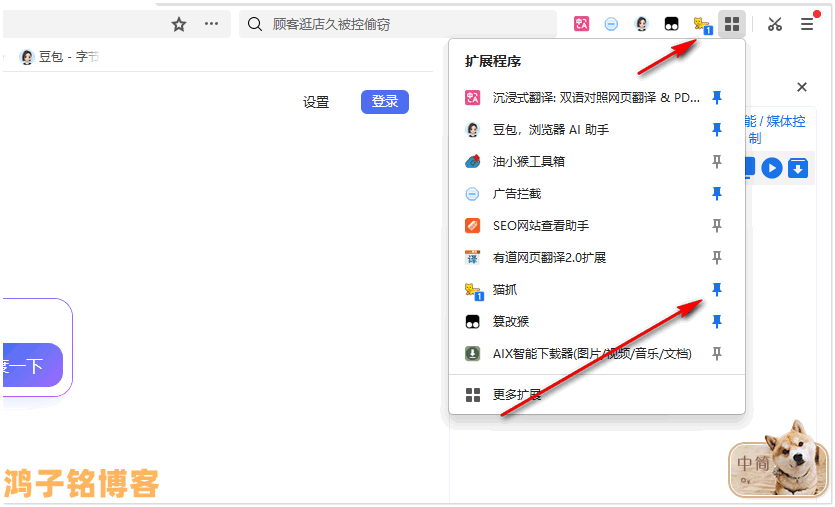Click the blue 登录 button
Screen dimensions: 835x507
coord(385,101)
